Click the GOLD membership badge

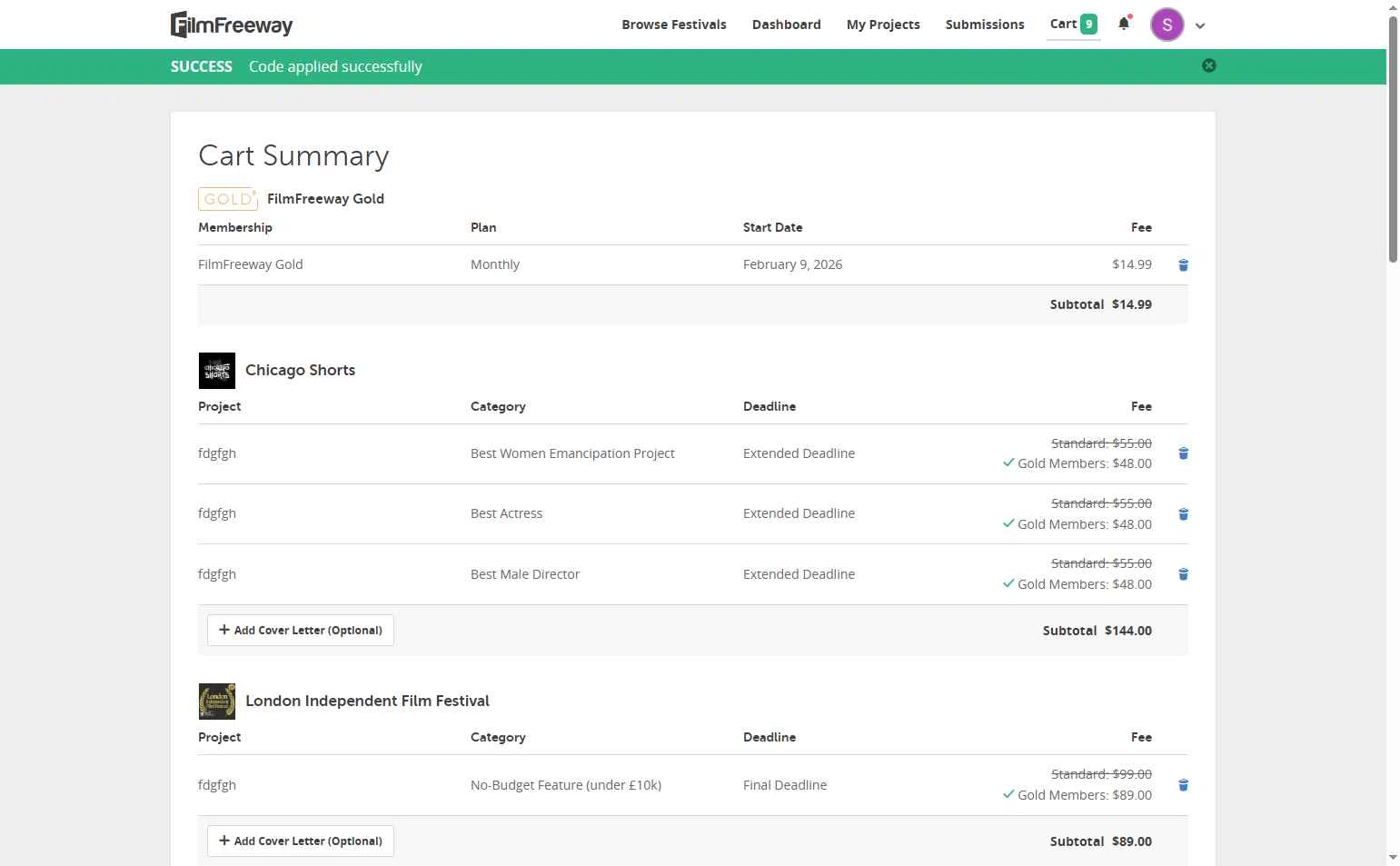click(x=227, y=199)
